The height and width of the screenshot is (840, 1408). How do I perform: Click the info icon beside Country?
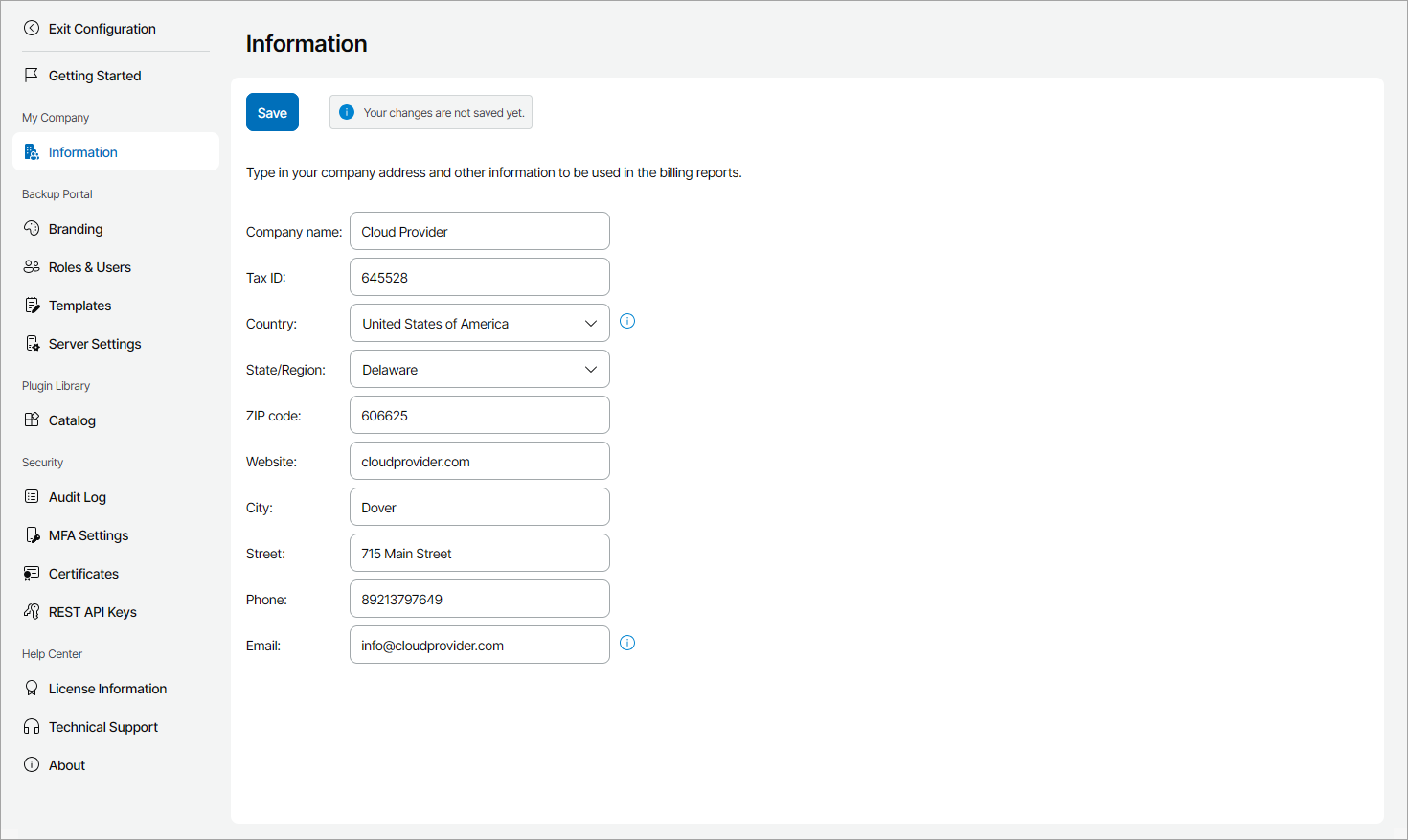click(x=627, y=322)
